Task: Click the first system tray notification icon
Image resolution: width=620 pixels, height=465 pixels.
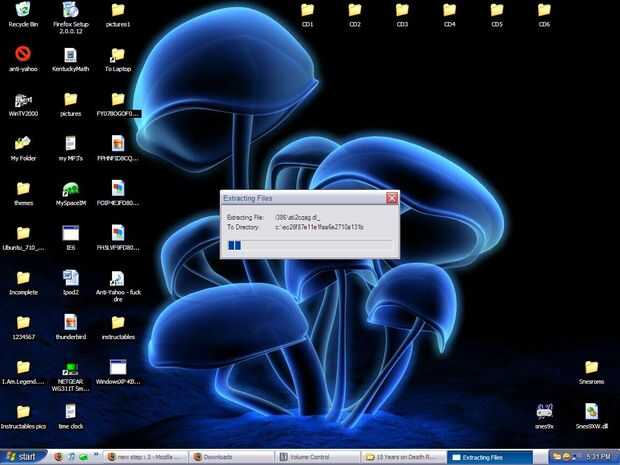Action: point(556,457)
